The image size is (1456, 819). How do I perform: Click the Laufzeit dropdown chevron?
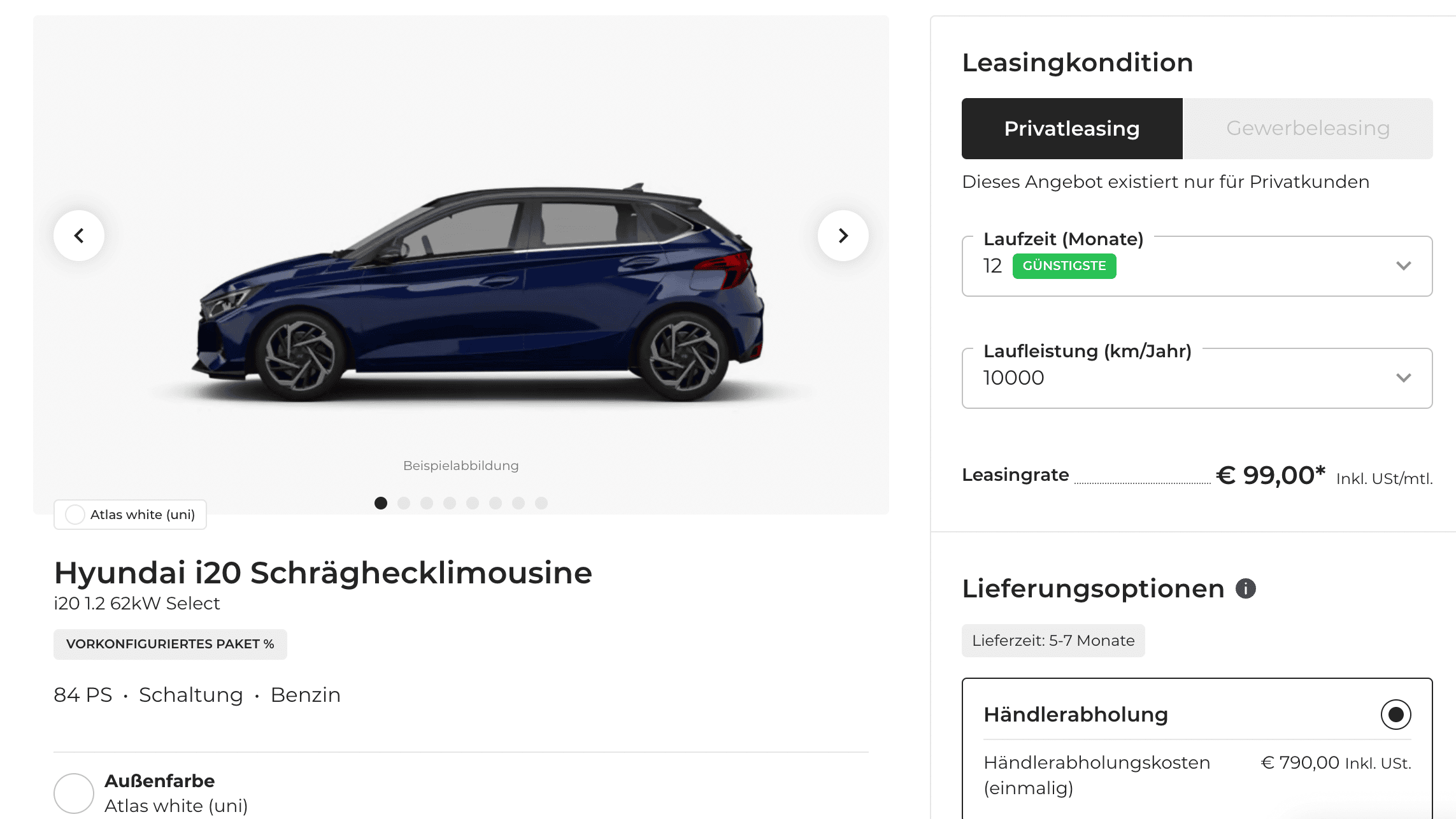tap(1403, 266)
